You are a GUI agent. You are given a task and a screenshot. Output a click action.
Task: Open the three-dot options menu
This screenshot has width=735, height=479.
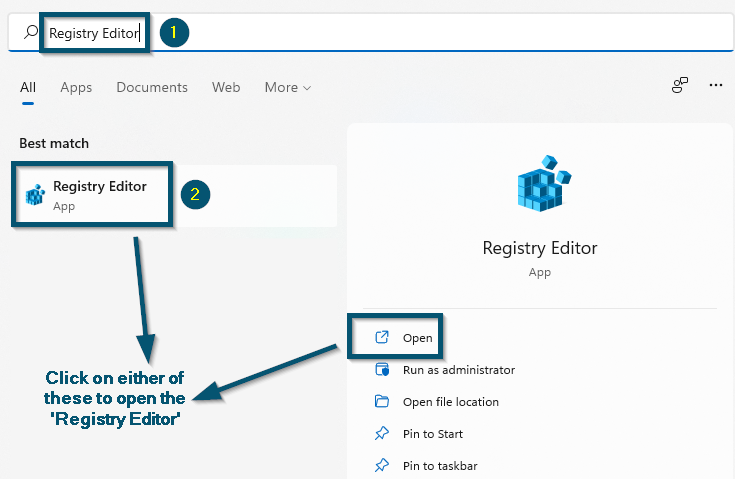coord(716,85)
